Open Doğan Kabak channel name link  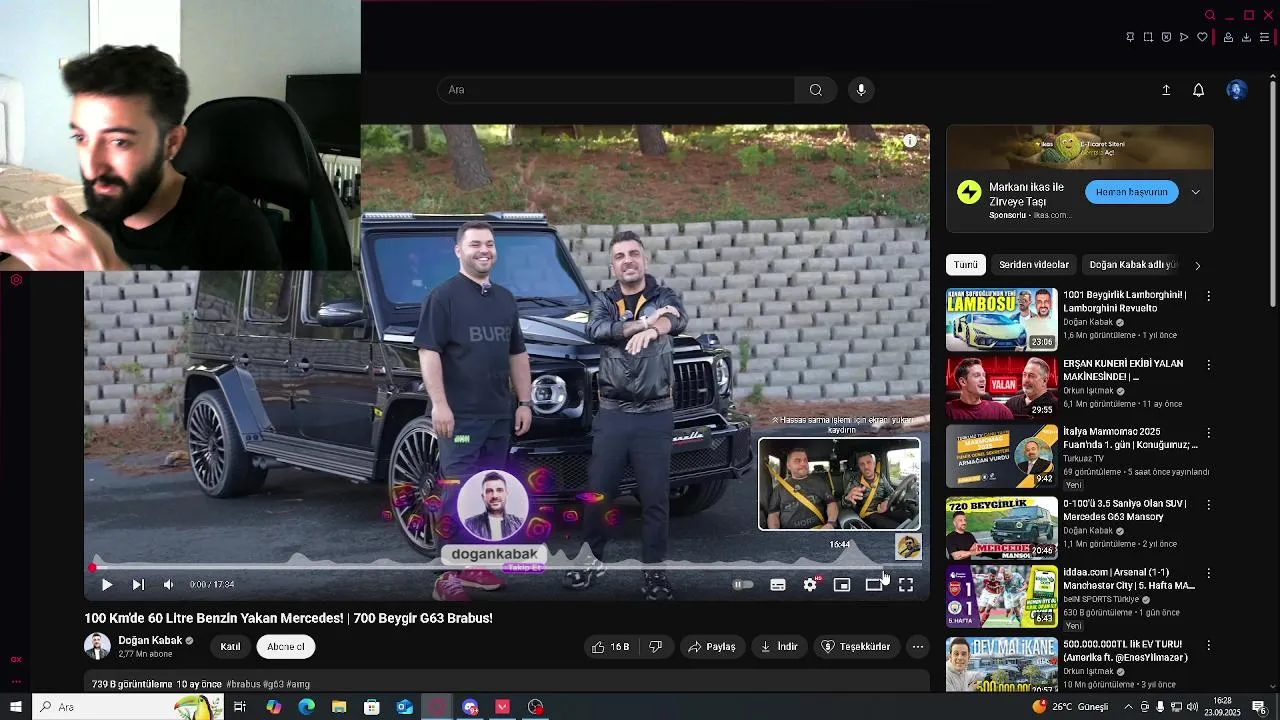(150, 640)
